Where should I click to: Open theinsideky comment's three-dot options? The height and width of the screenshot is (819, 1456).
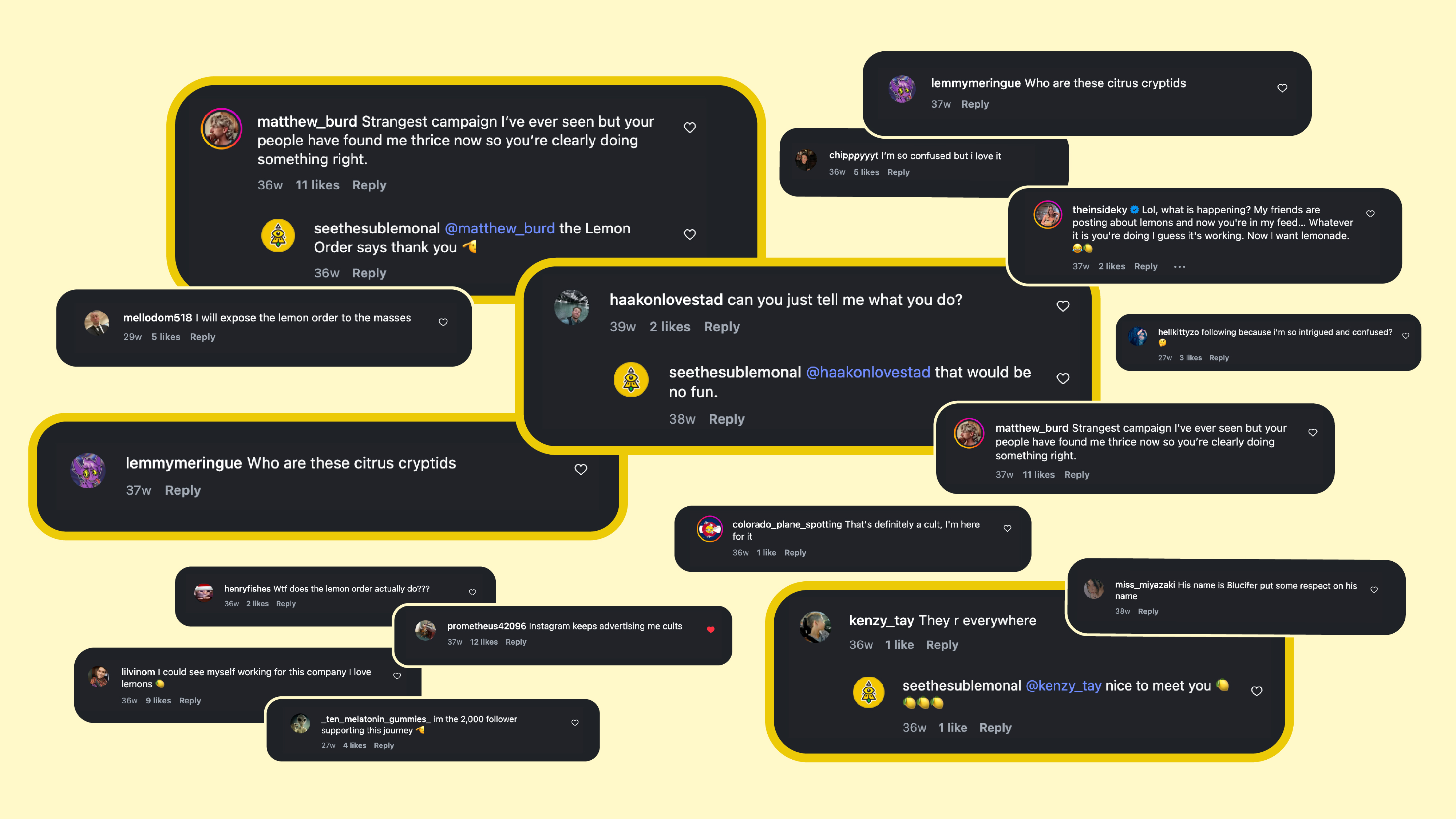1179,267
